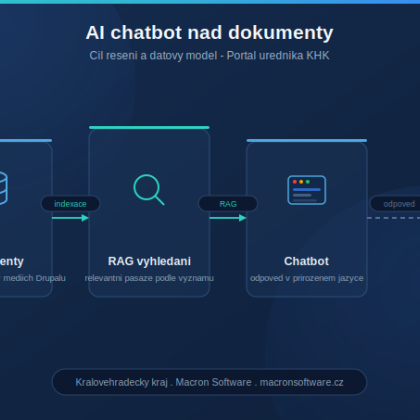Select the RAG vyhledani card title
The width and height of the screenshot is (420, 420).
tap(149, 261)
